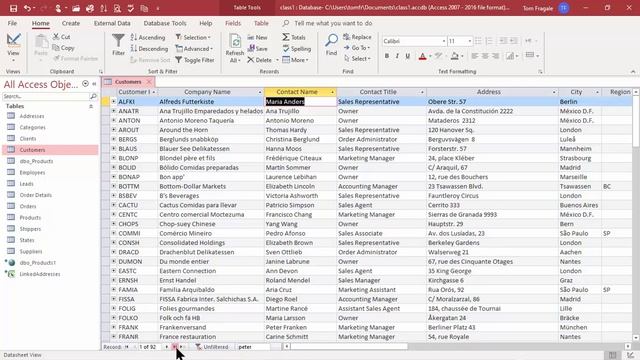Switch to the Table tab
Image resolution: width=640 pixels, height=360 pixels.
[261, 23]
